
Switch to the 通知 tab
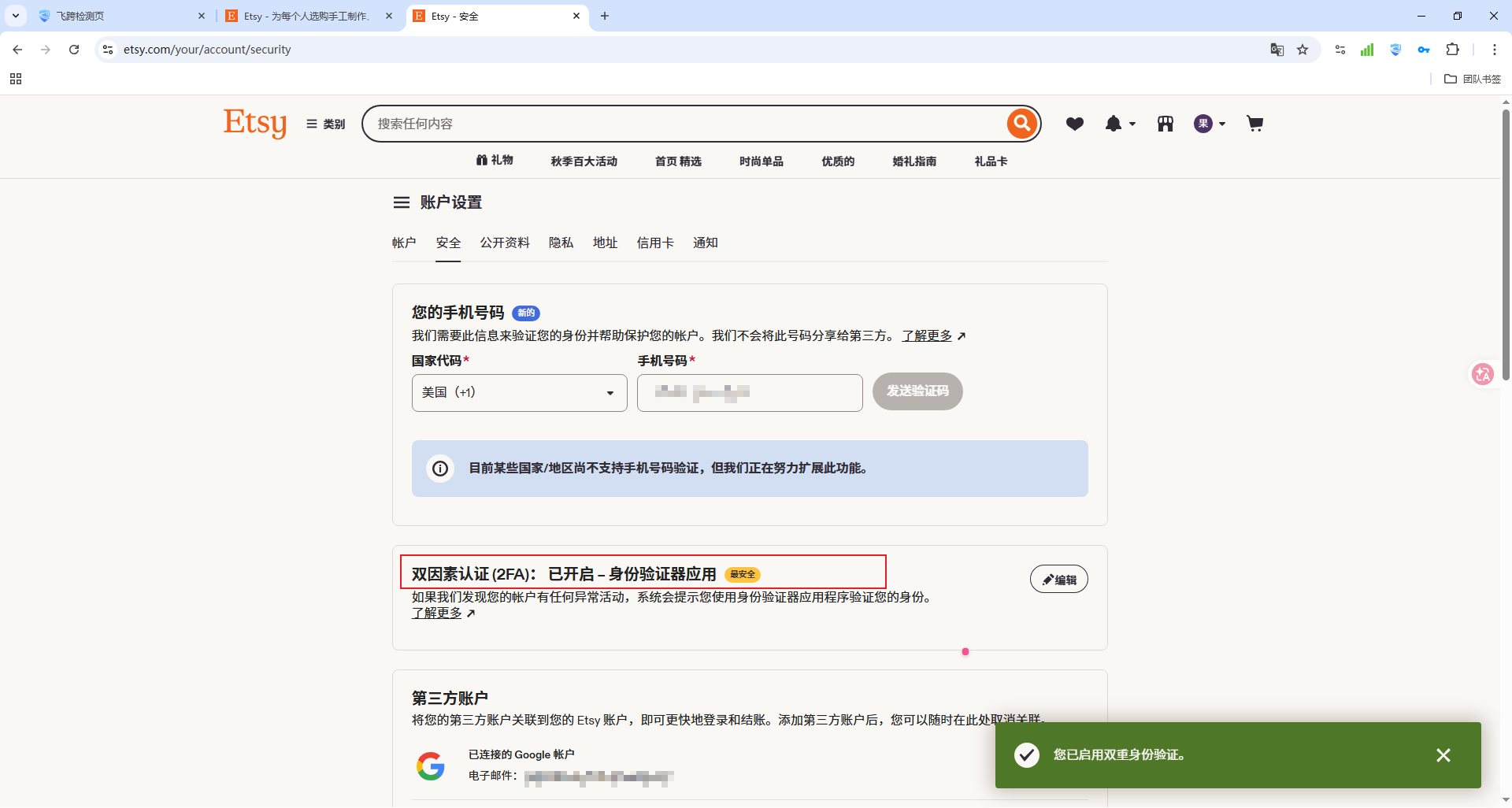705,243
